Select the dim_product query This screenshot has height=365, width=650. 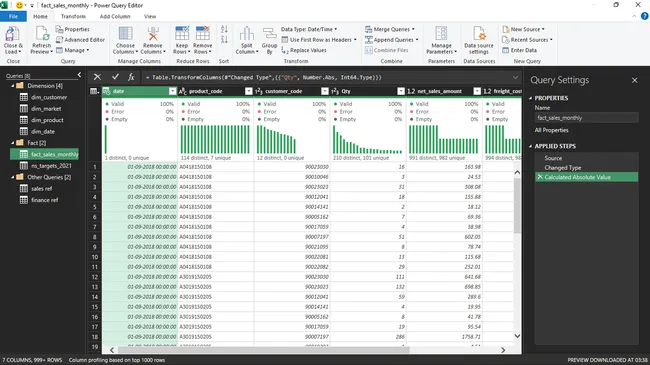point(47,120)
